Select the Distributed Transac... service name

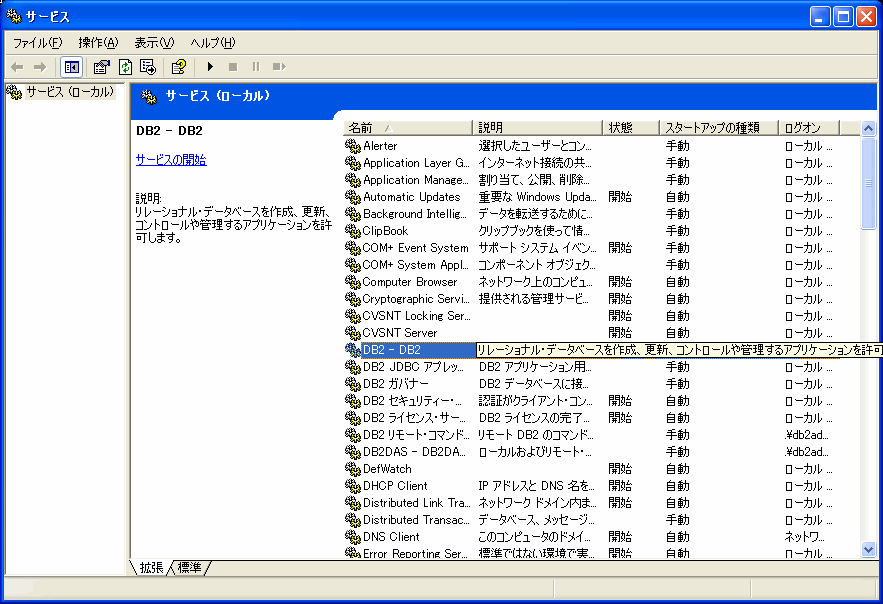(x=416, y=520)
